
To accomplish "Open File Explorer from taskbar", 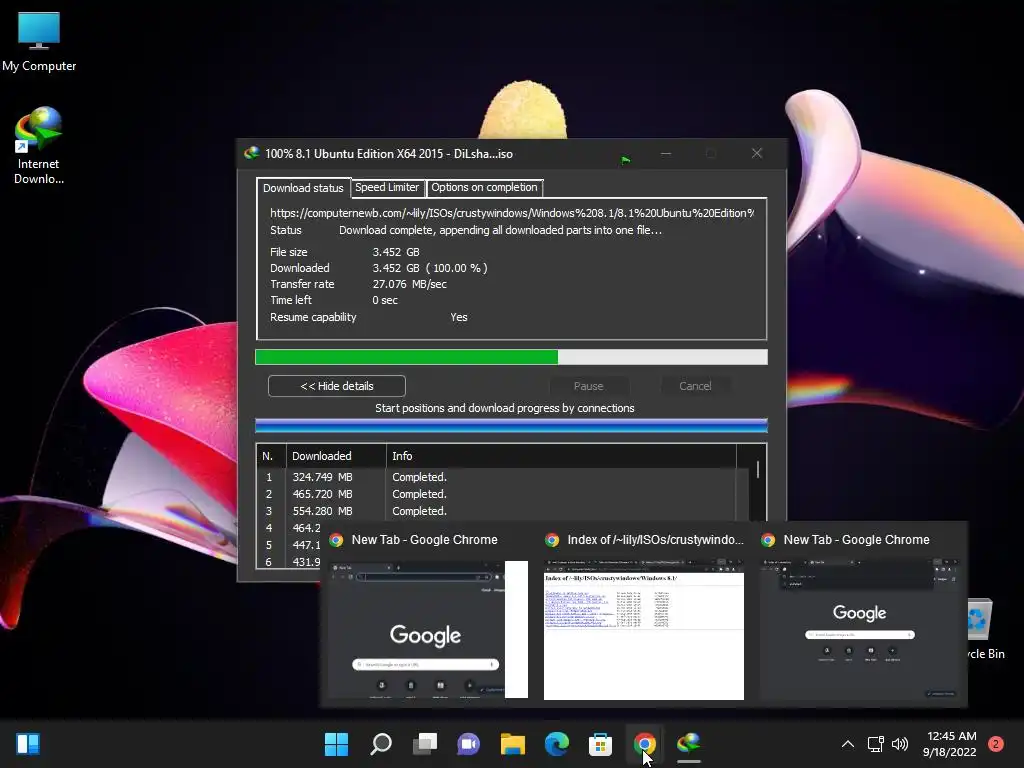I will tap(513, 743).
